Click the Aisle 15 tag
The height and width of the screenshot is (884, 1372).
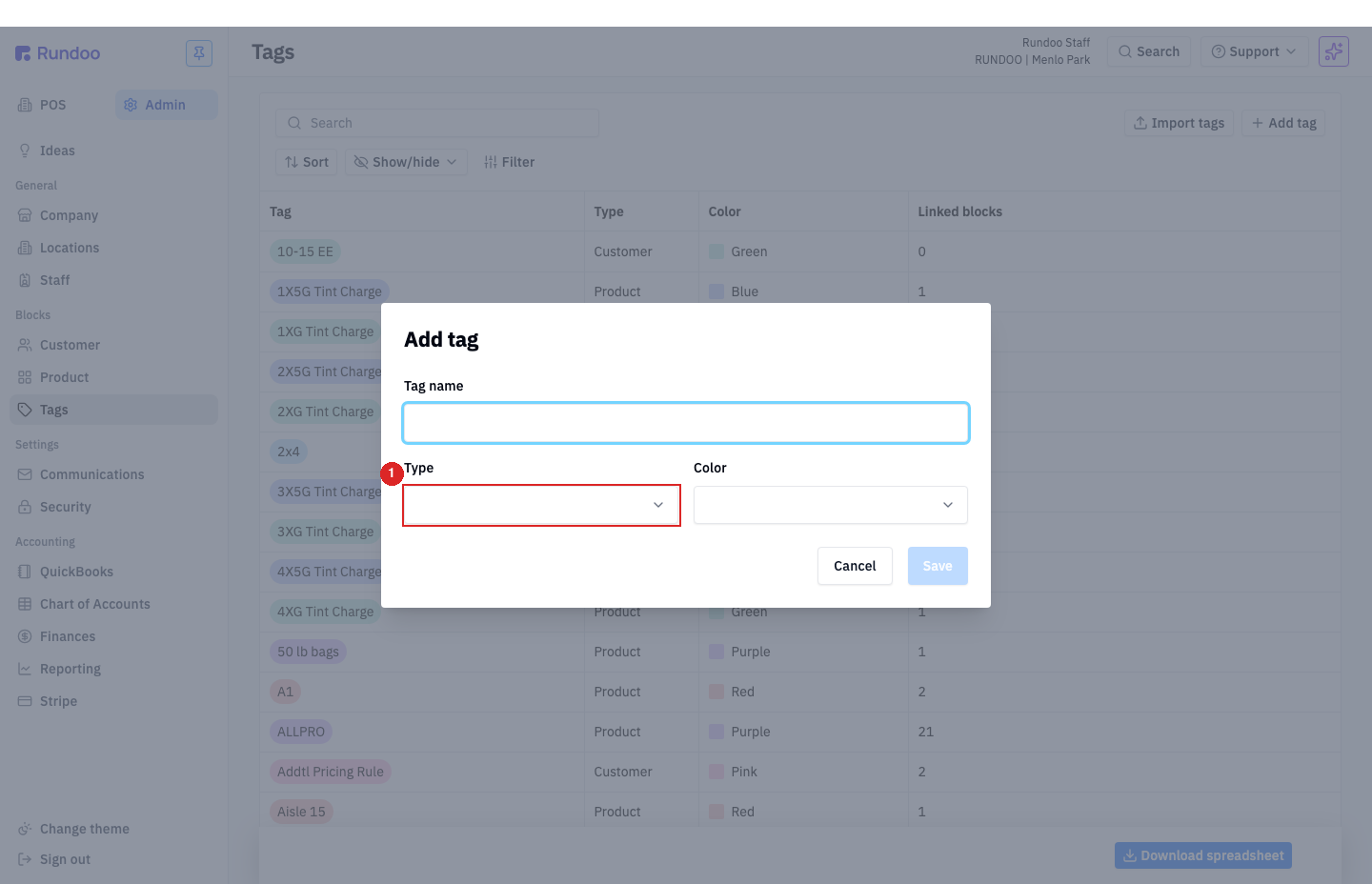pyautogui.click(x=301, y=812)
